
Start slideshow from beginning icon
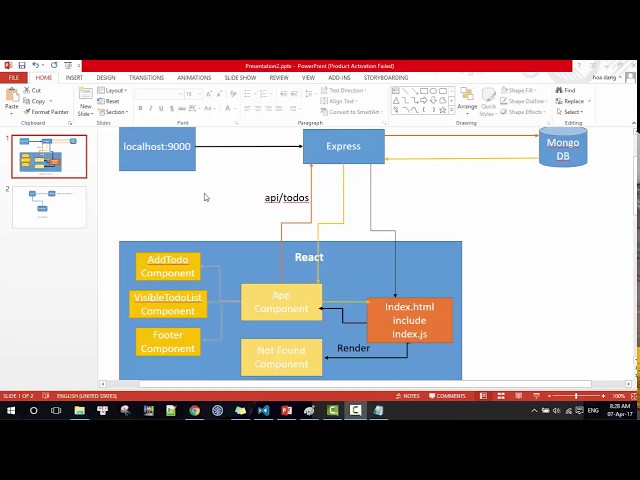[x=68, y=65]
